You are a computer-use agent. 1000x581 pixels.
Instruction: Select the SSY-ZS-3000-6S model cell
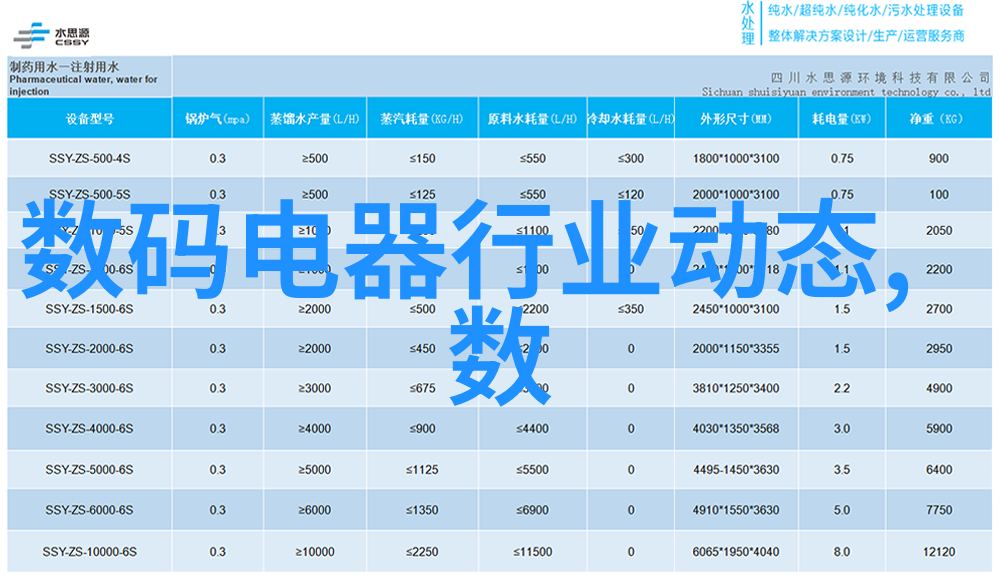pos(88,388)
